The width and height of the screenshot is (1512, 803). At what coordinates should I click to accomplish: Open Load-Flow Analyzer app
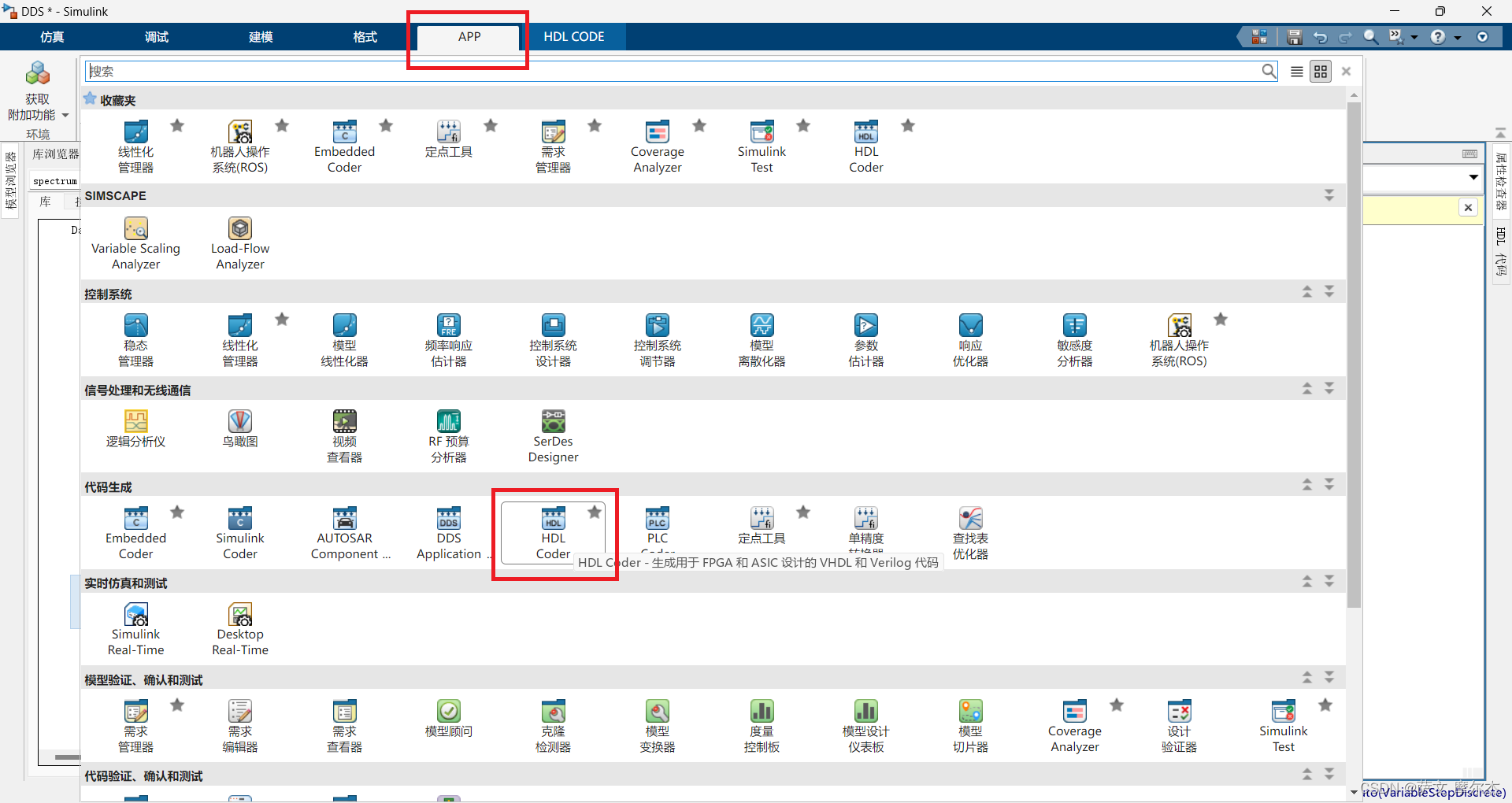coord(240,244)
